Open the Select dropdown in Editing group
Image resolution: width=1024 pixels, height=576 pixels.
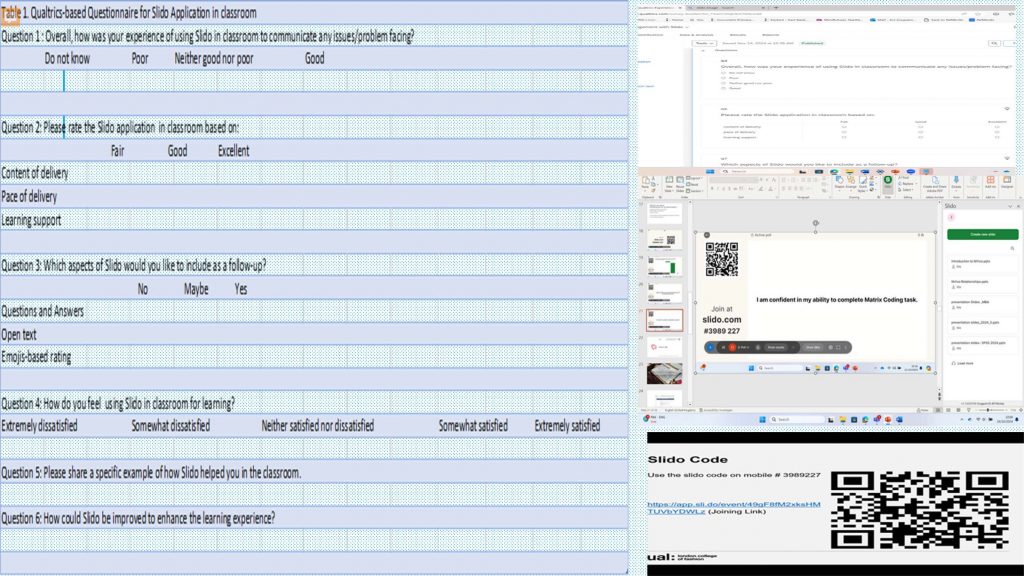[x=906, y=190]
